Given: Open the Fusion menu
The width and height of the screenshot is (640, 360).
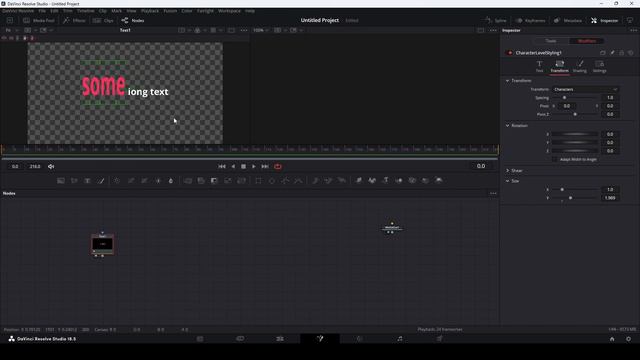Looking at the screenshot, I should click(x=170, y=11).
